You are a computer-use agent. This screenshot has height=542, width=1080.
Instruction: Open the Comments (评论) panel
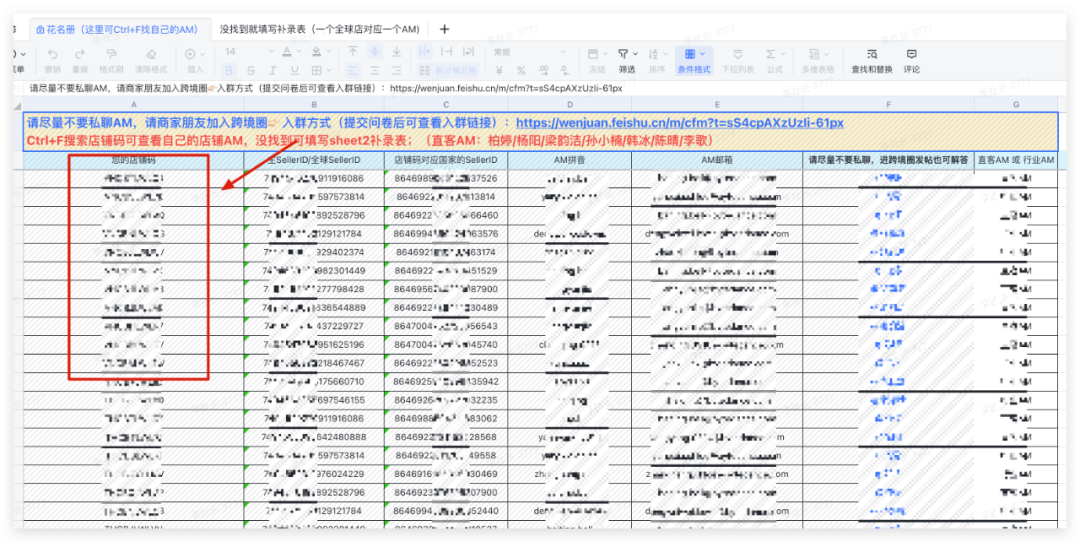pyautogui.click(x=911, y=60)
